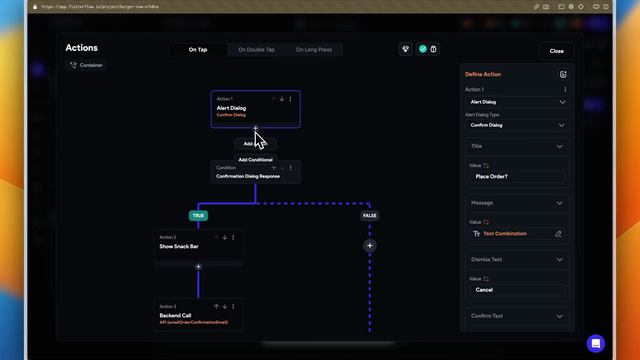
Task: Collapse the Message section chevron
Action: click(560, 203)
